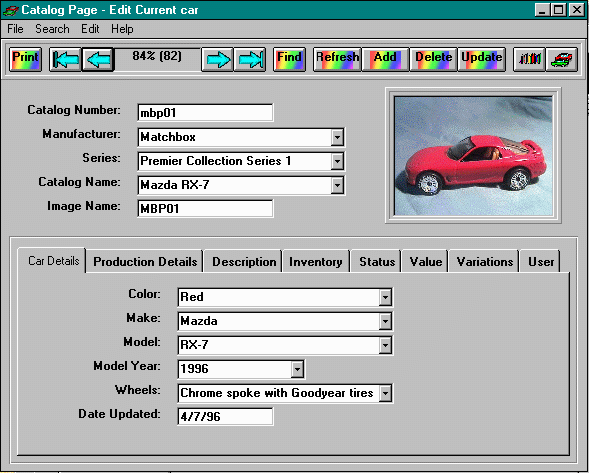Go to the first record arrow
The image size is (589, 473).
point(65,59)
